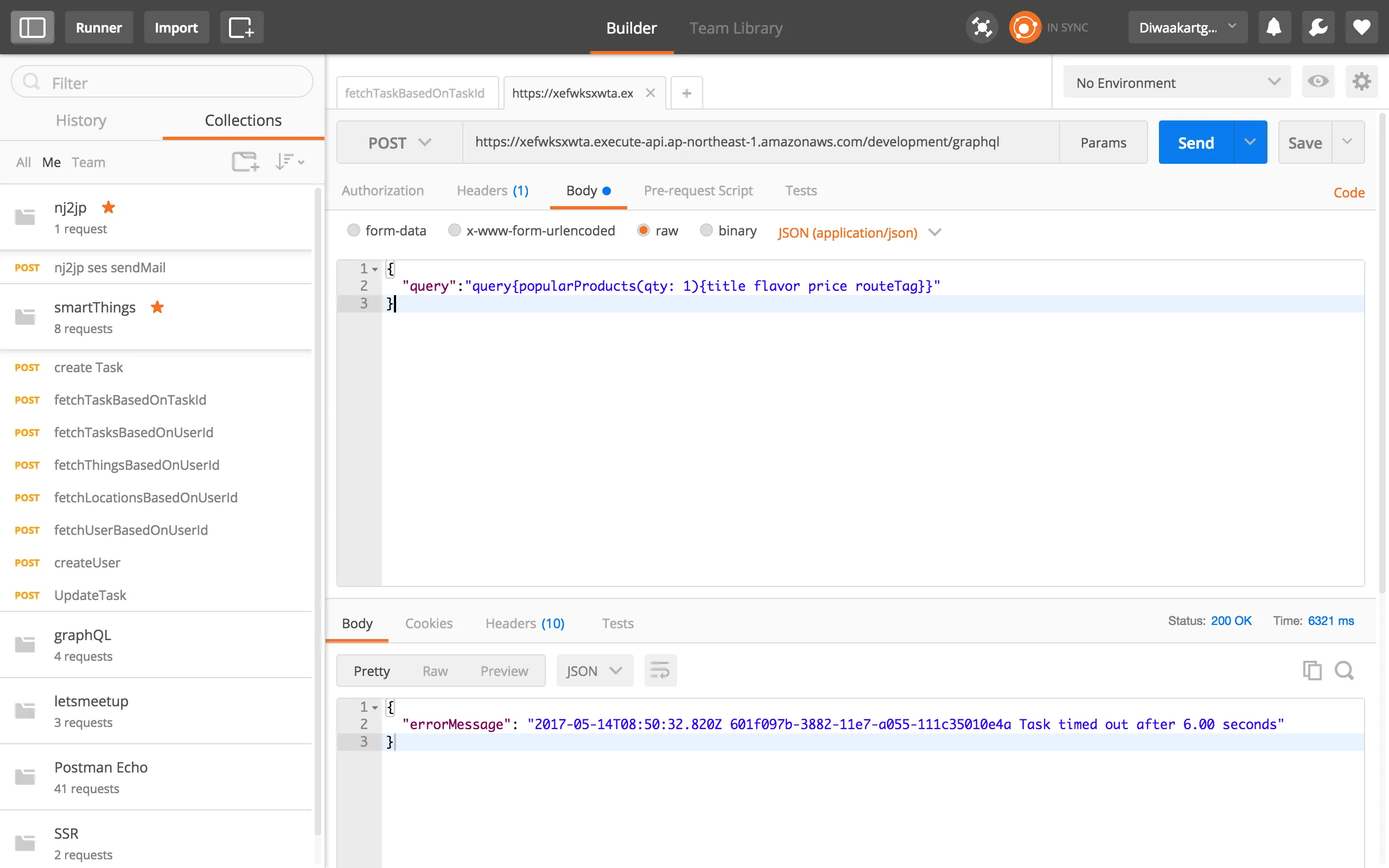Open the JSON (application/json) type dropdown
Viewport: 1389px width, 868px height.
(859, 233)
